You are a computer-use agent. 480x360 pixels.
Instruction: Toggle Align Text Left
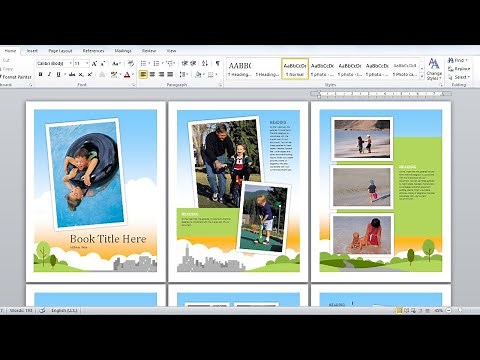[143, 74]
